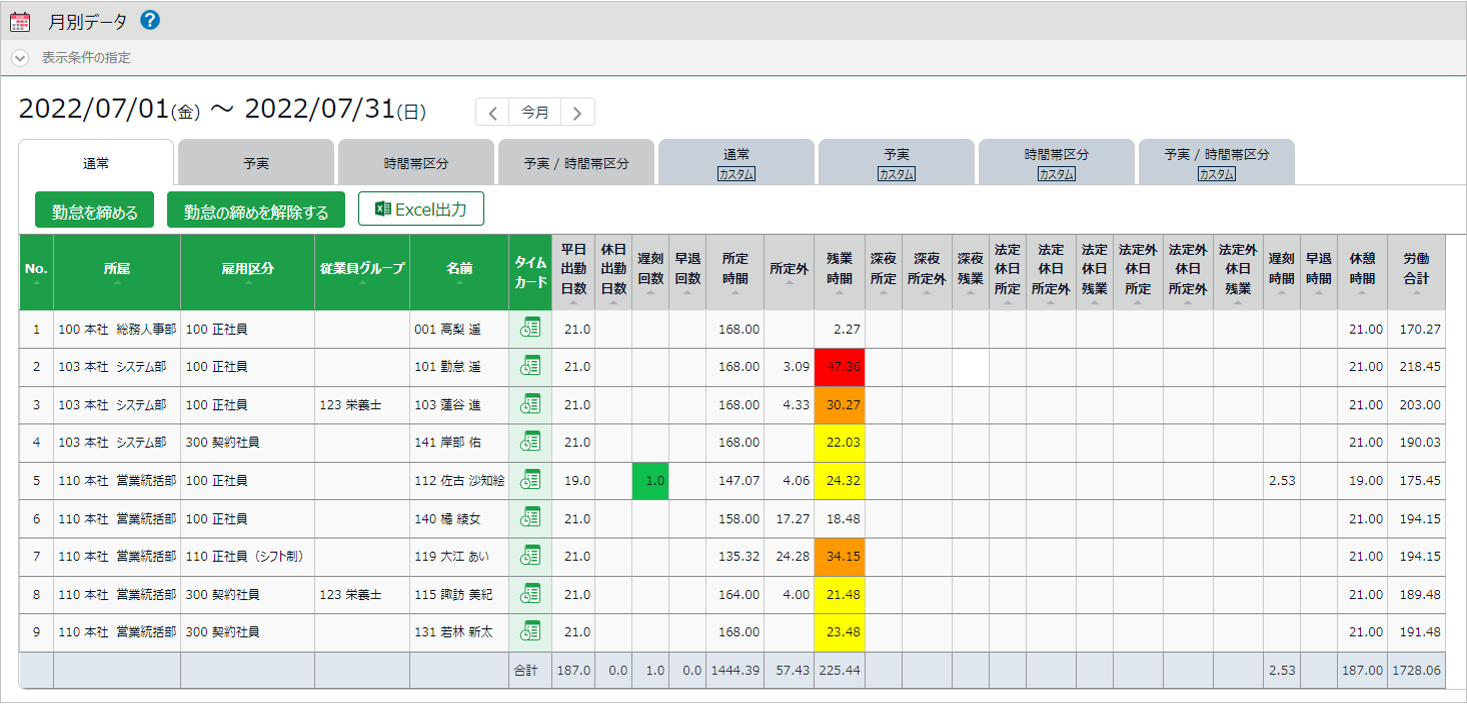The image size is (1467, 704).
Task: Open timecard icon for 101 勤怠 遥
Action: [530, 366]
